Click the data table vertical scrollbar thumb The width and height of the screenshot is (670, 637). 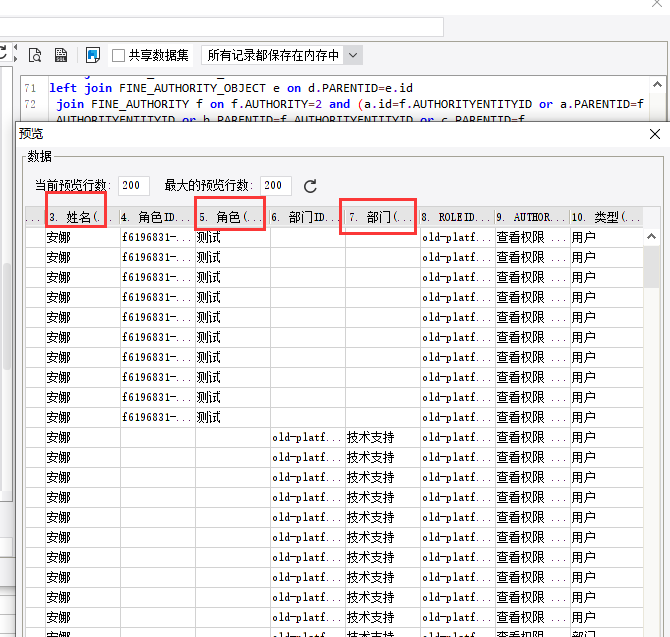651,267
